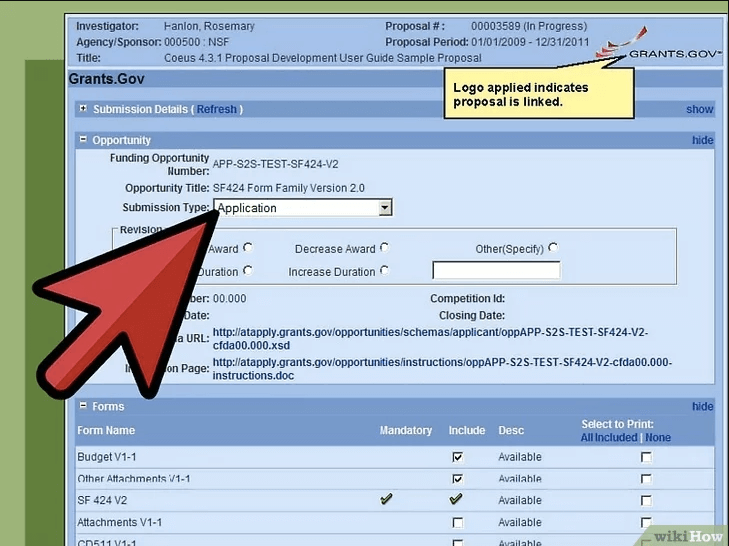Click All Included under Select to Print
Viewport: 729px width, 546px height.
608,437
